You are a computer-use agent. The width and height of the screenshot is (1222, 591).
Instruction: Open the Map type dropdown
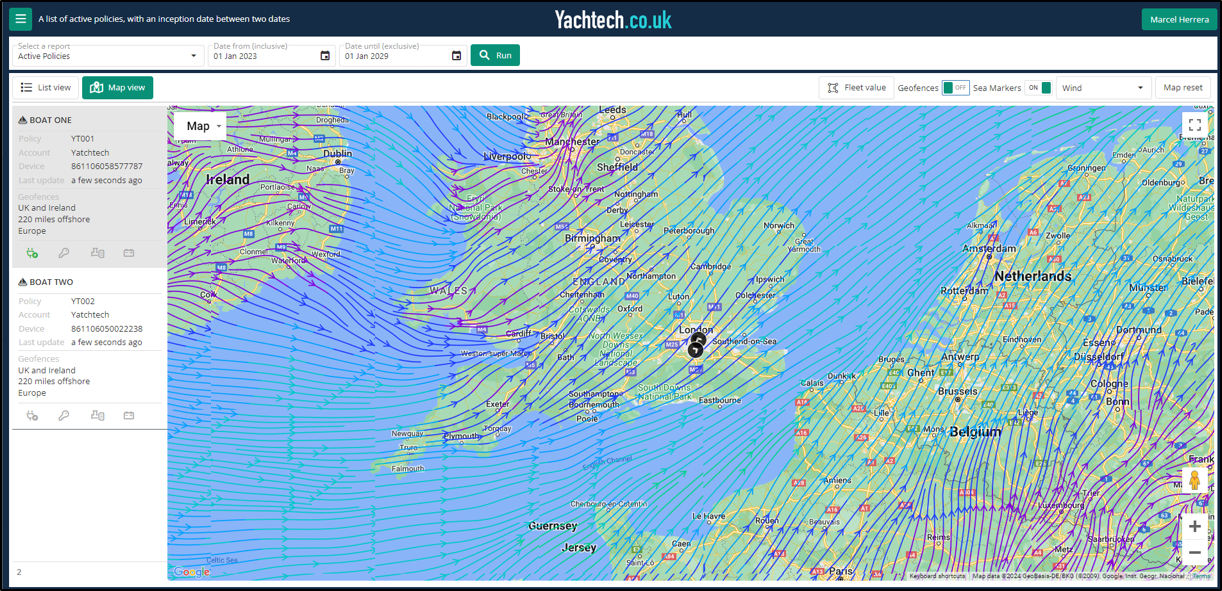pos(200,126)
